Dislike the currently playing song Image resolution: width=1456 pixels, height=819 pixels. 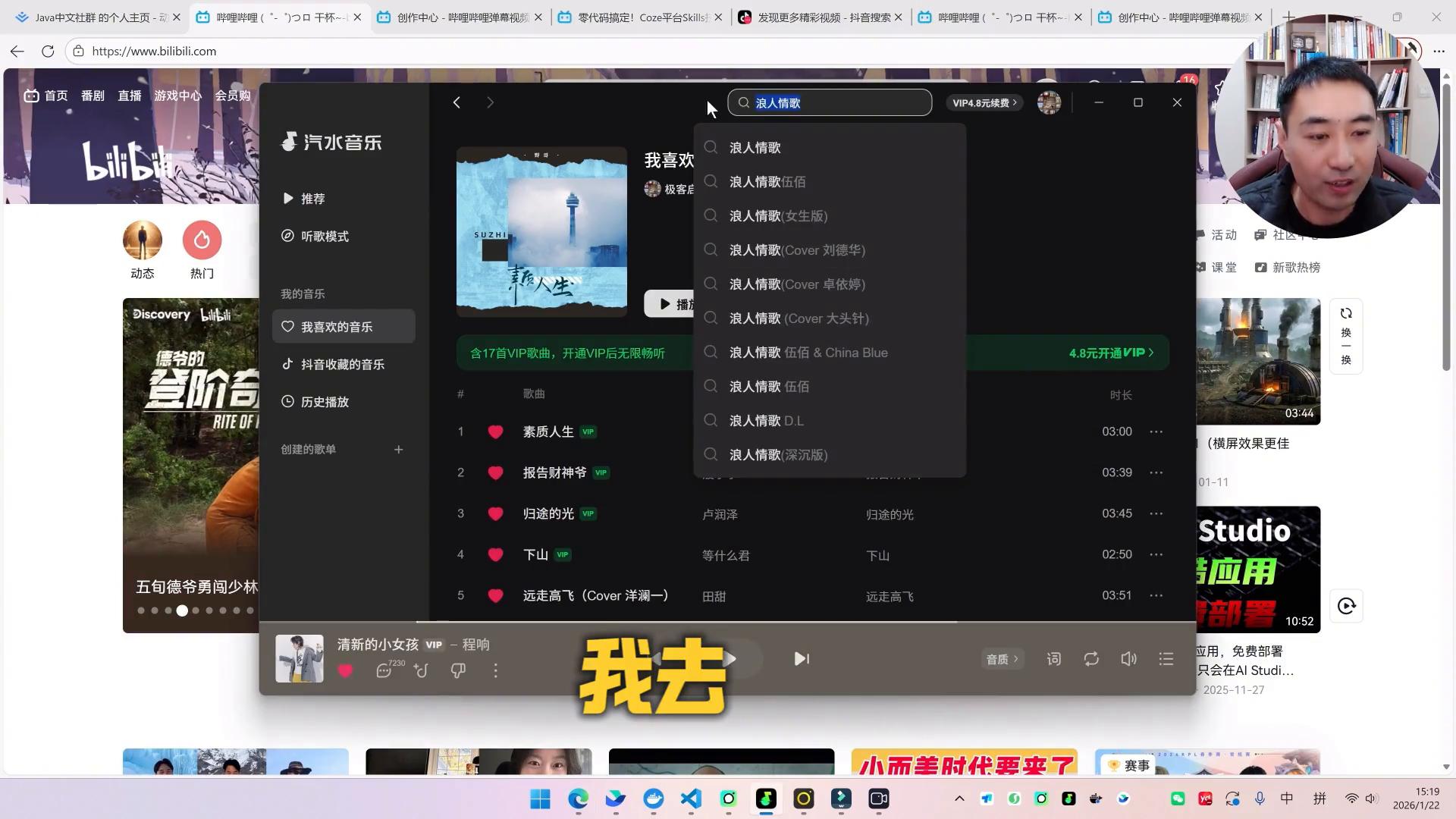tap(458, 671)
